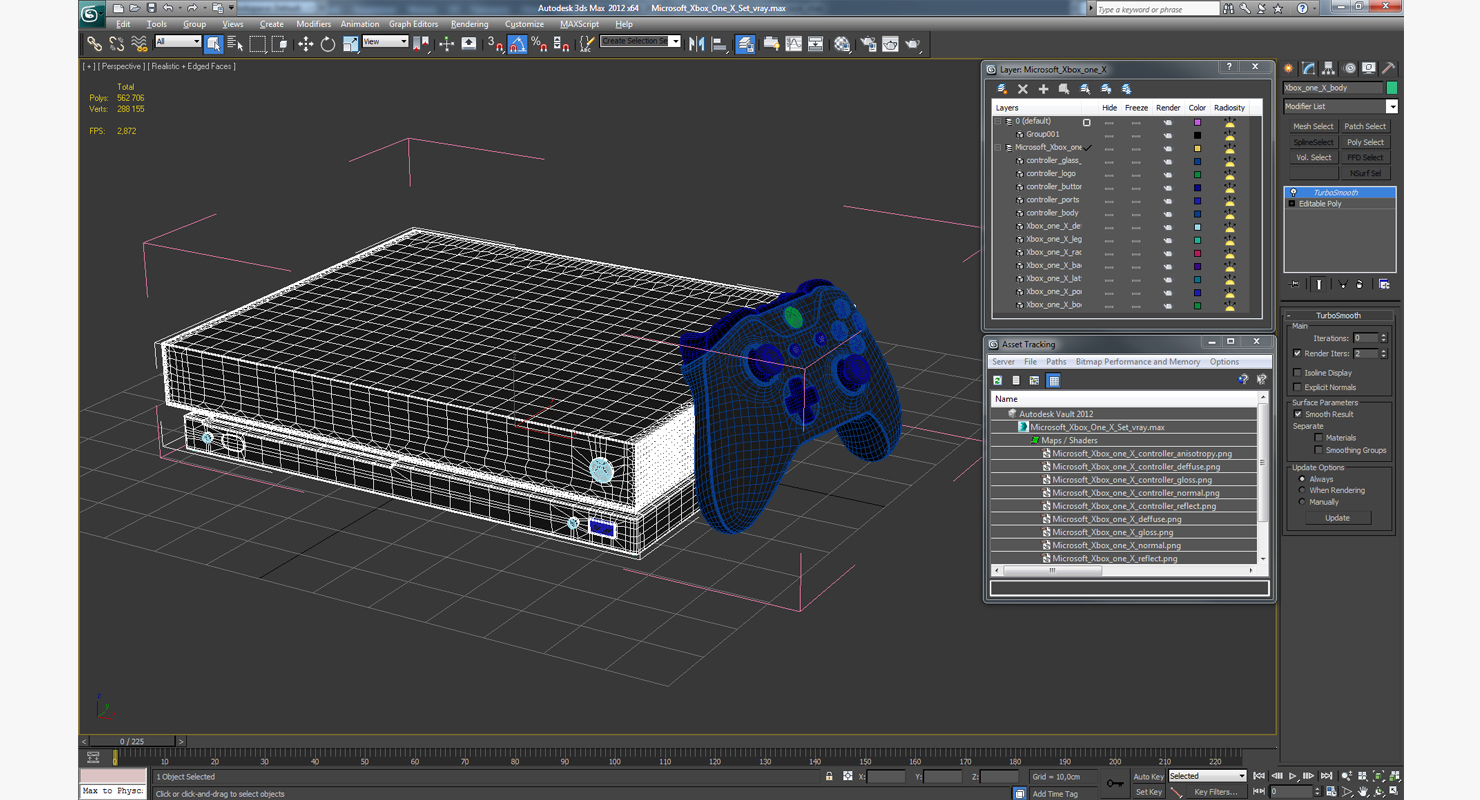Click the Mirror tool icon

pyautogui.click(x=697, y=44)
